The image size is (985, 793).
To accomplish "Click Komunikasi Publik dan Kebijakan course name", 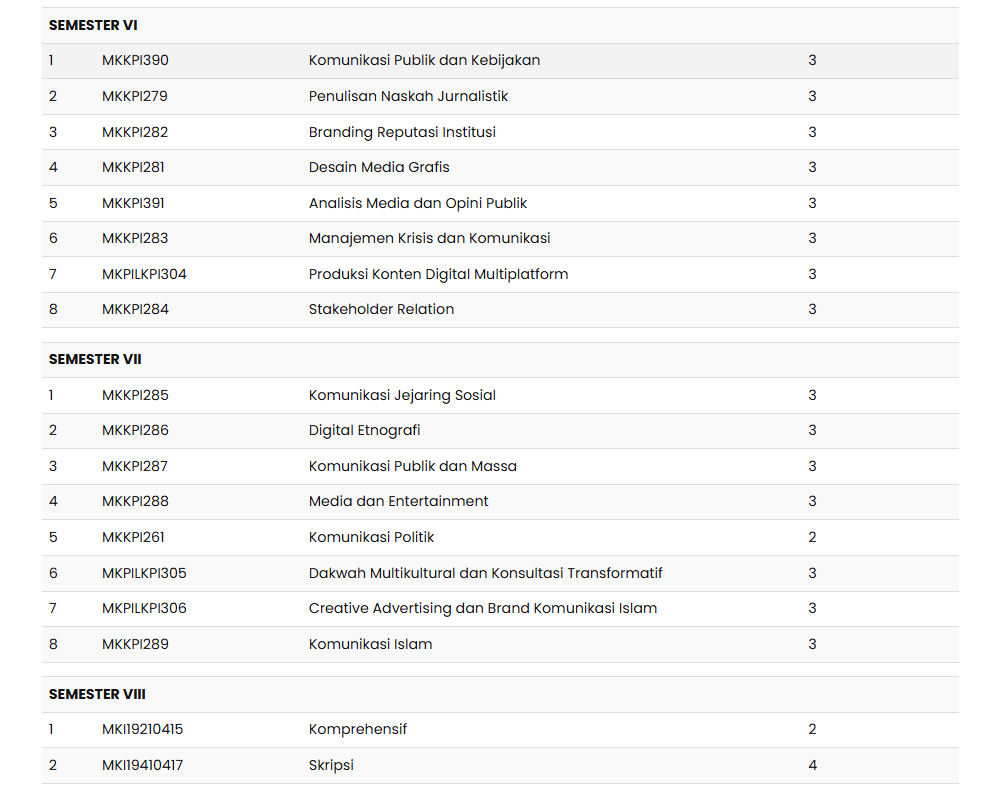I will point(424,60).
